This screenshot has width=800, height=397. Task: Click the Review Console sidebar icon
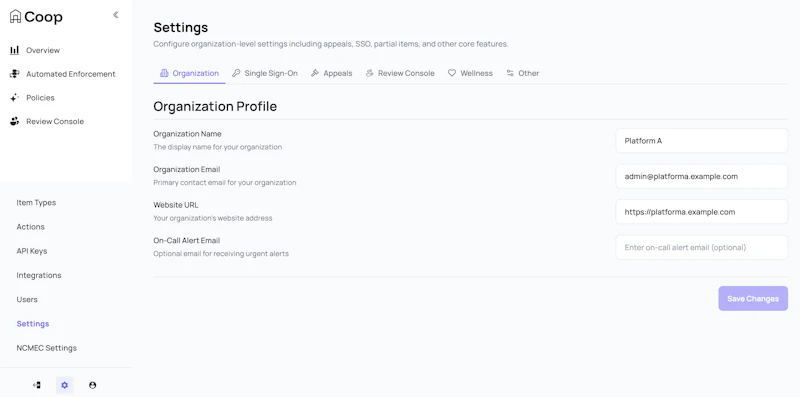pos(14,121)
